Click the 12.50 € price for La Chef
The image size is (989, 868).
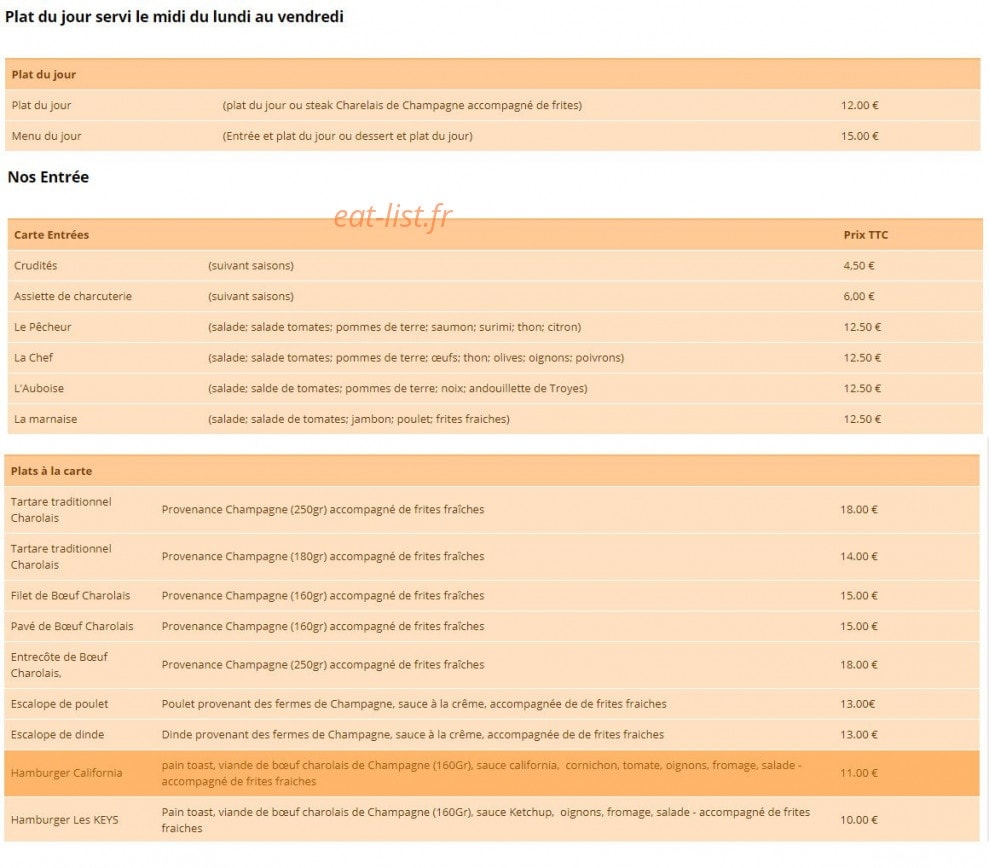point(862,358)
